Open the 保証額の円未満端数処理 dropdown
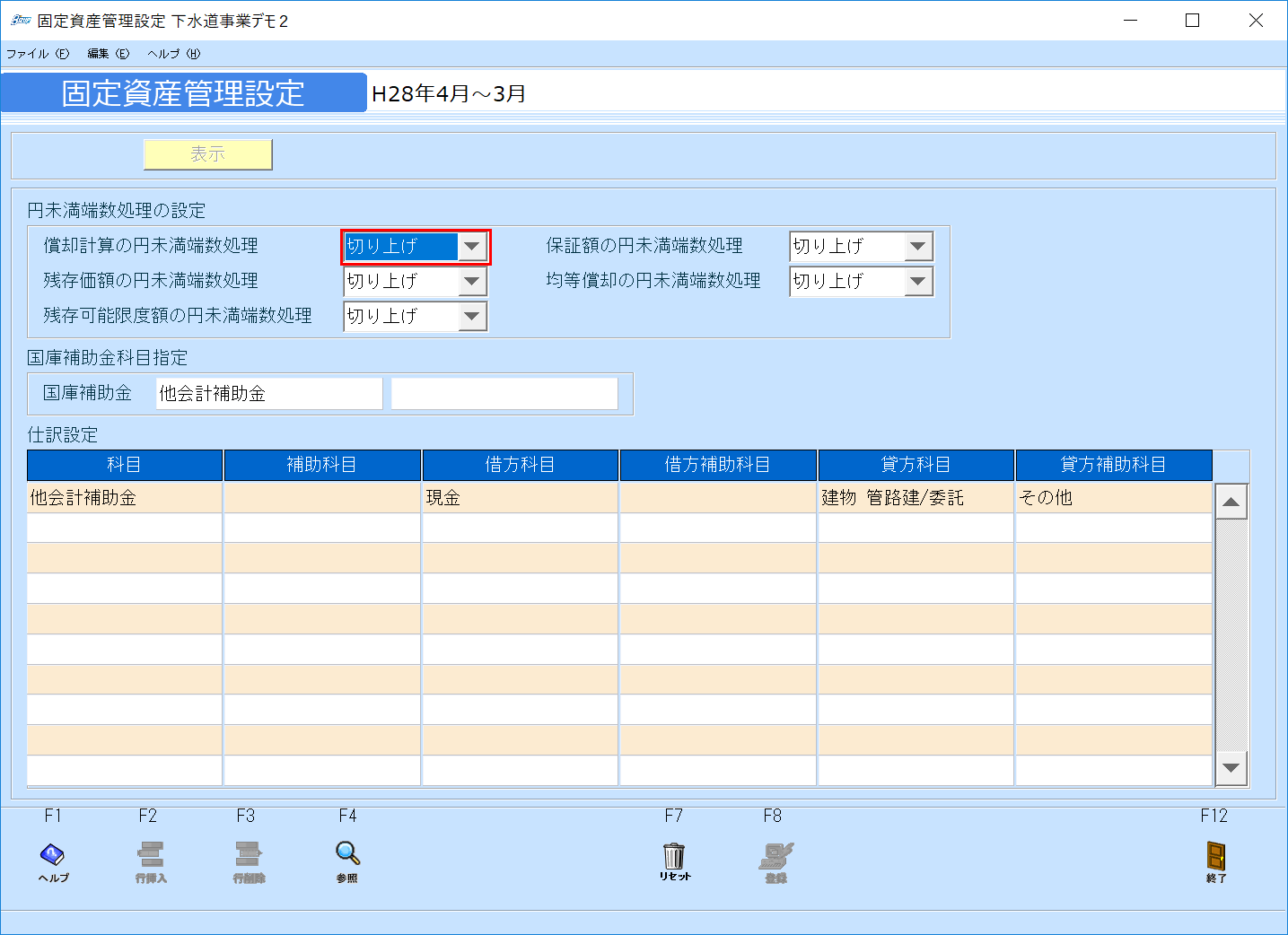 (918, 246)
